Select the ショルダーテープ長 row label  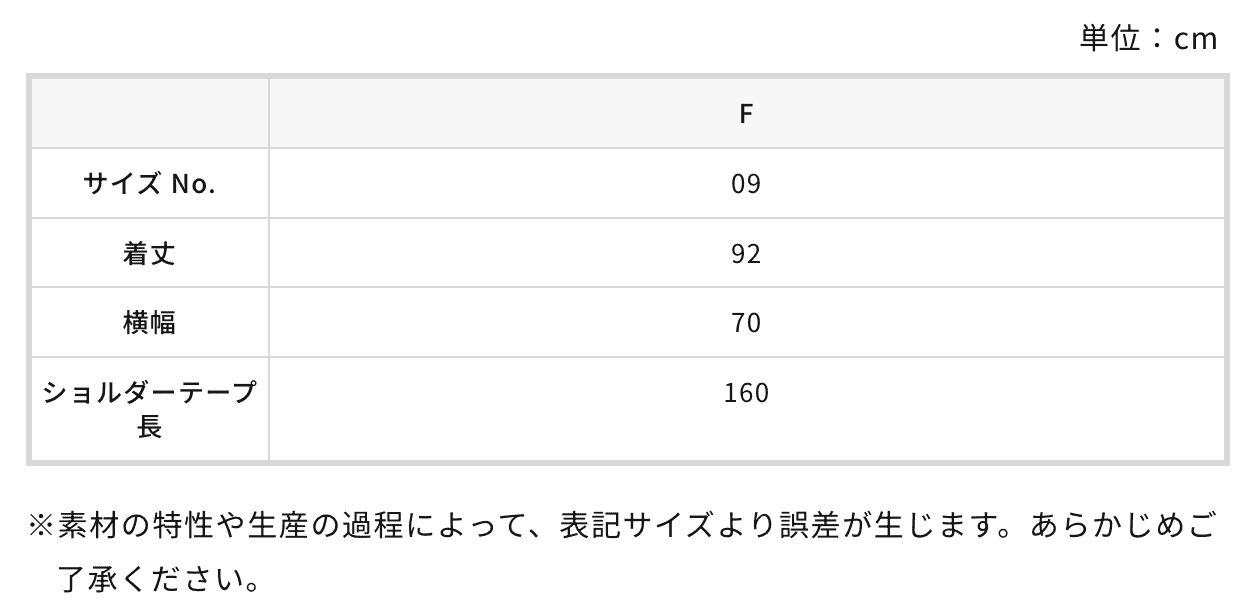coord(150,393)
